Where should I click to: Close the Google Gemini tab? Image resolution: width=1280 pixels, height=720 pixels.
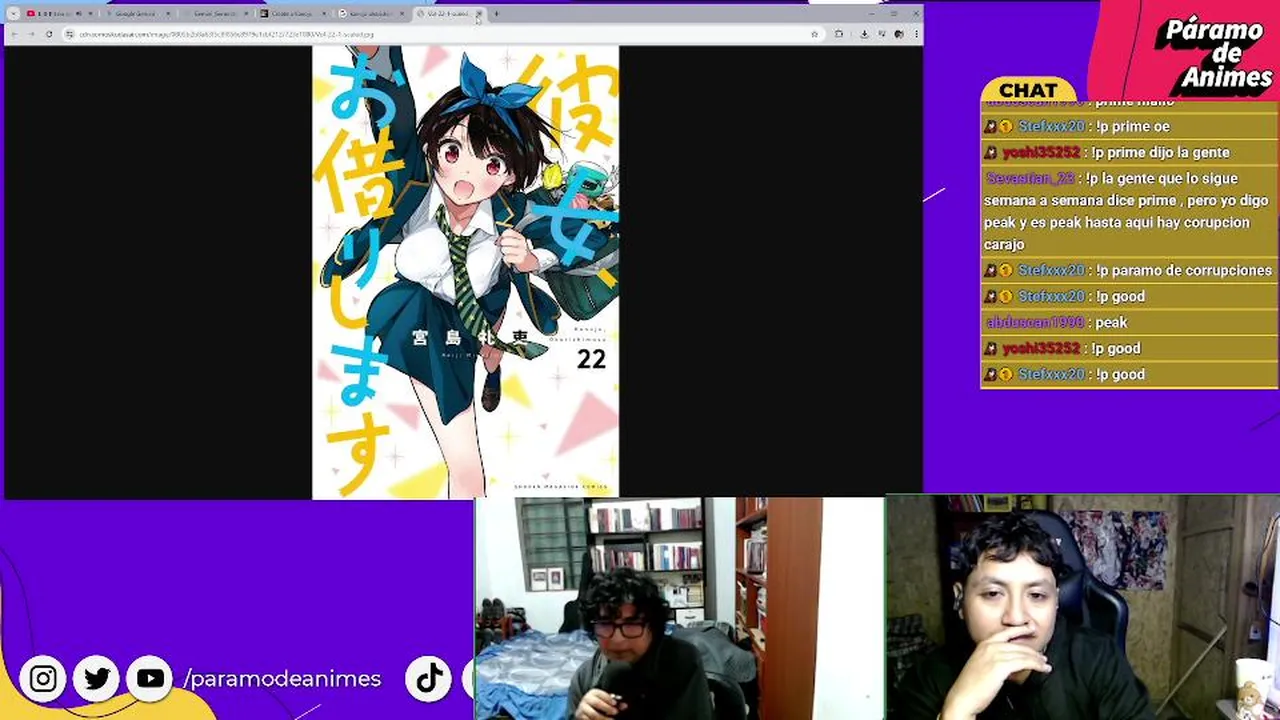(x=168, y=14)
